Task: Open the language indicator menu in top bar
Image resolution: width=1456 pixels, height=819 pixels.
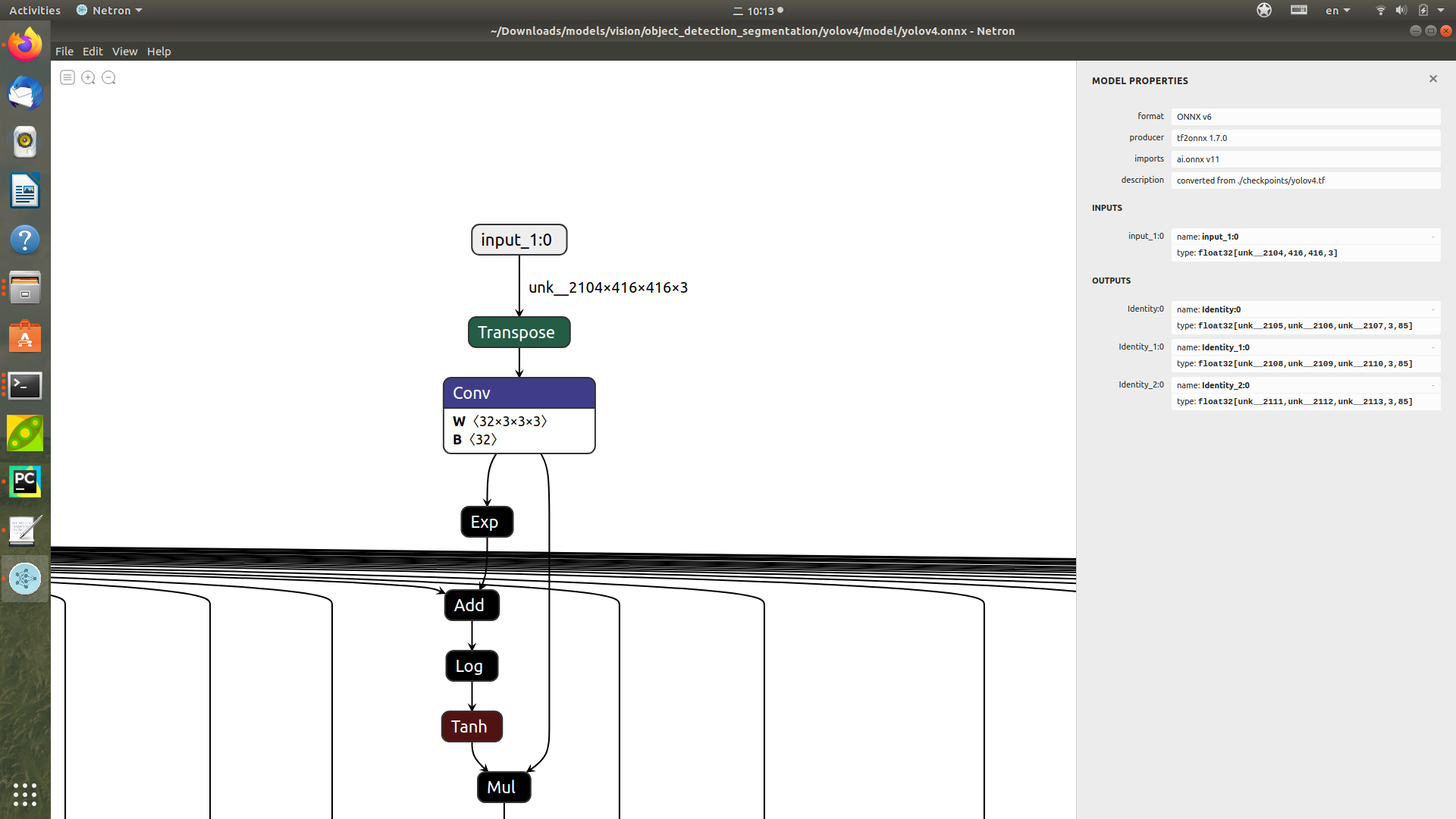Action: click(x=1337, y=10)
